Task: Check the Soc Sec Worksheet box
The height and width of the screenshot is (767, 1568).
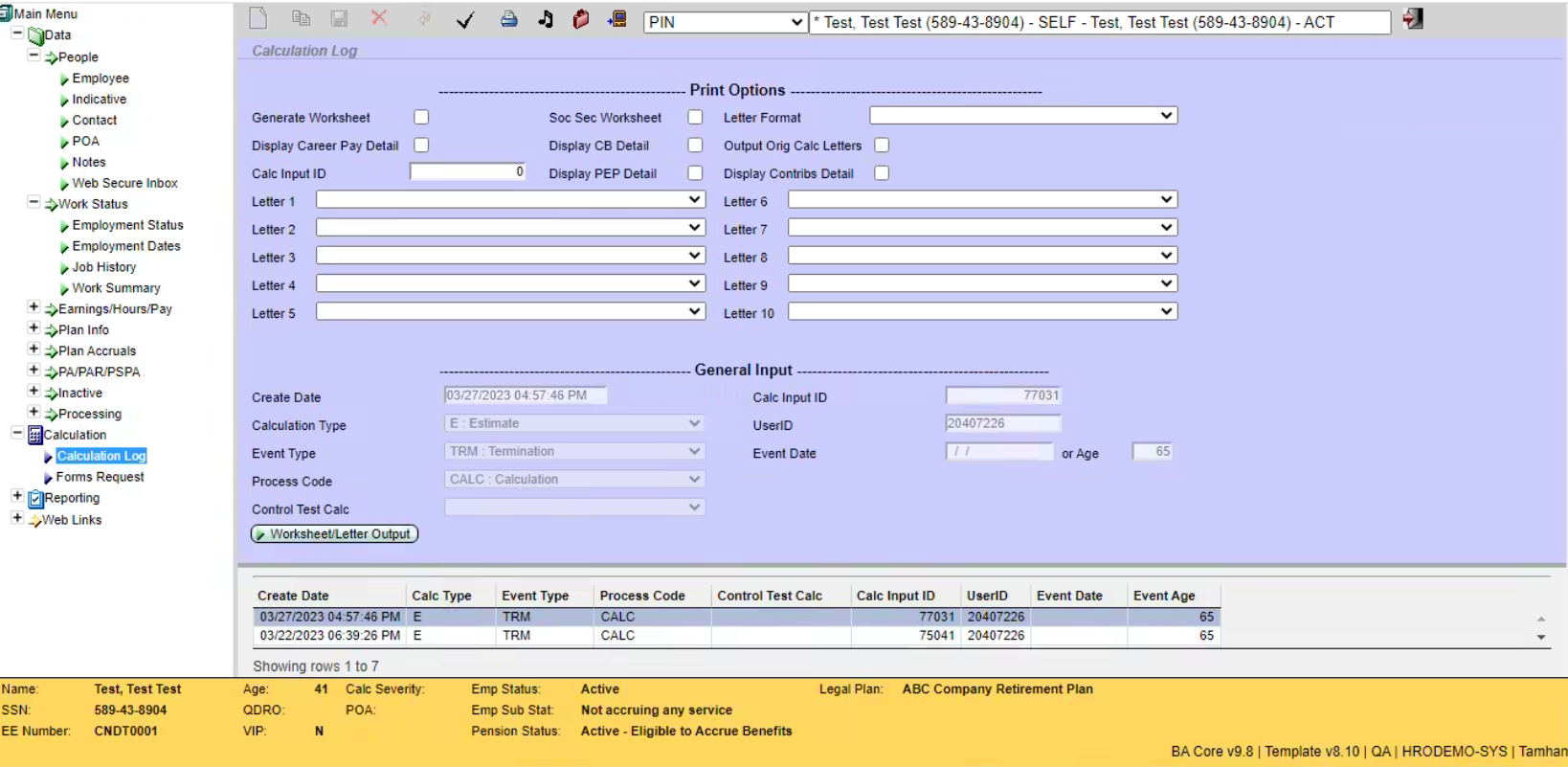Action: (x=695, y=117)
